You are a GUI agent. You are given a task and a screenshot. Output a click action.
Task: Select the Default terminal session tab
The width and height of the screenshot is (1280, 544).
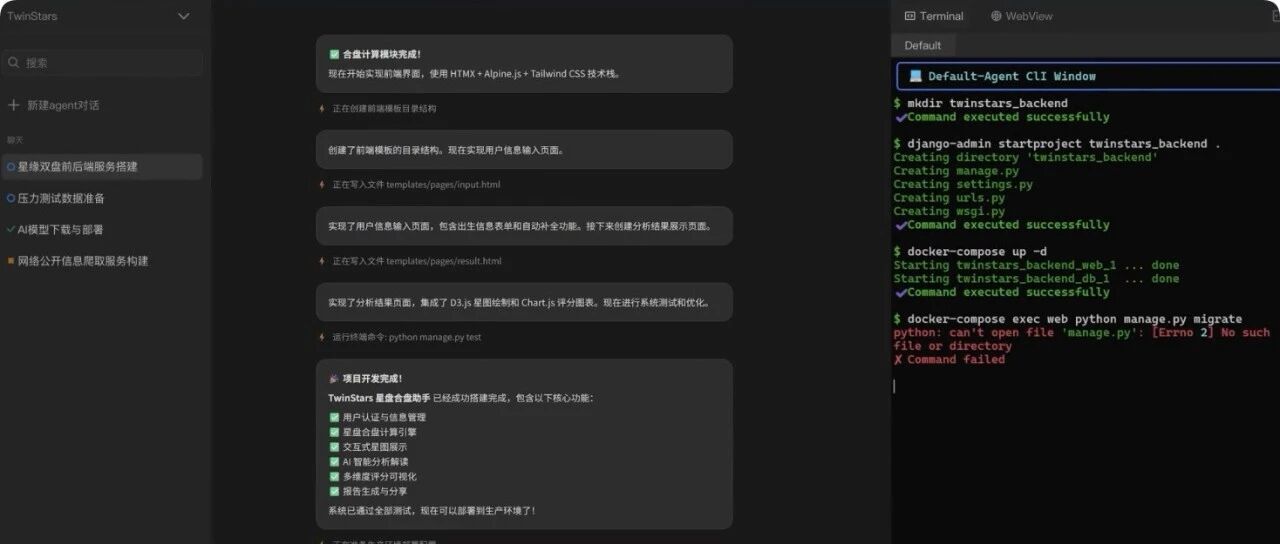pyautogui.click(x=923, y=45)
